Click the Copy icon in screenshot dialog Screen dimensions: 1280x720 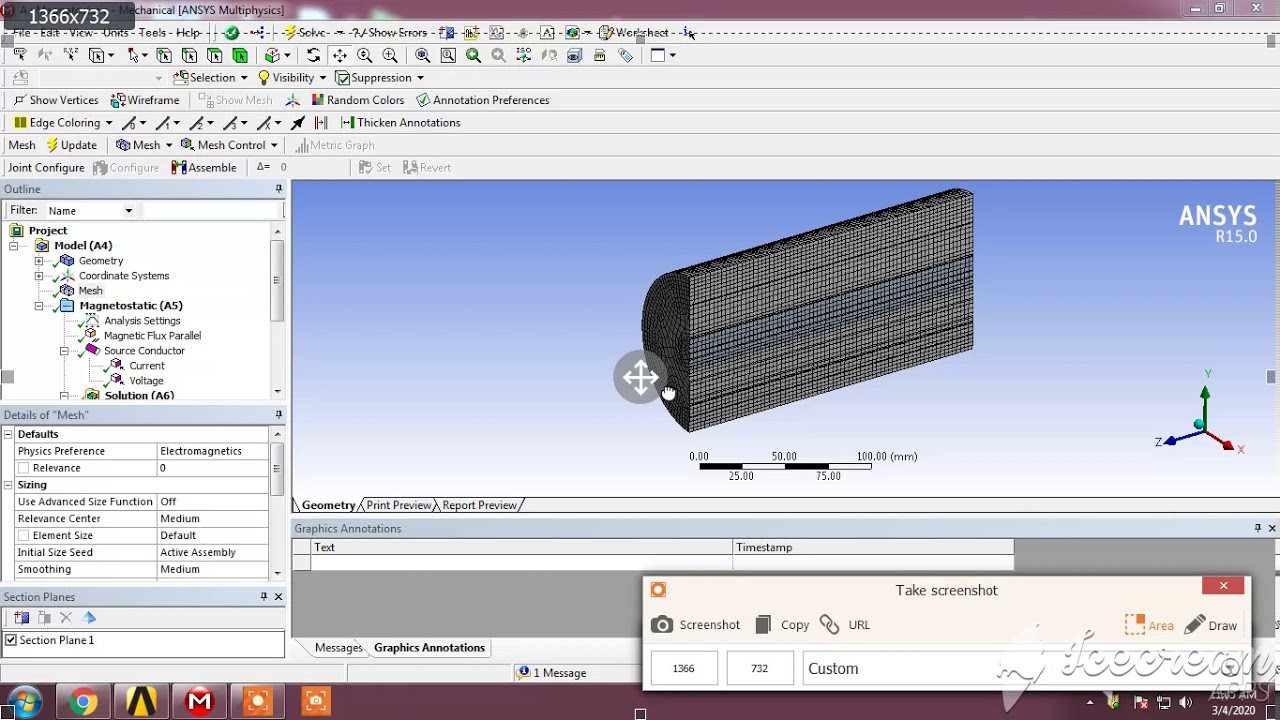[x=763, y=625]
